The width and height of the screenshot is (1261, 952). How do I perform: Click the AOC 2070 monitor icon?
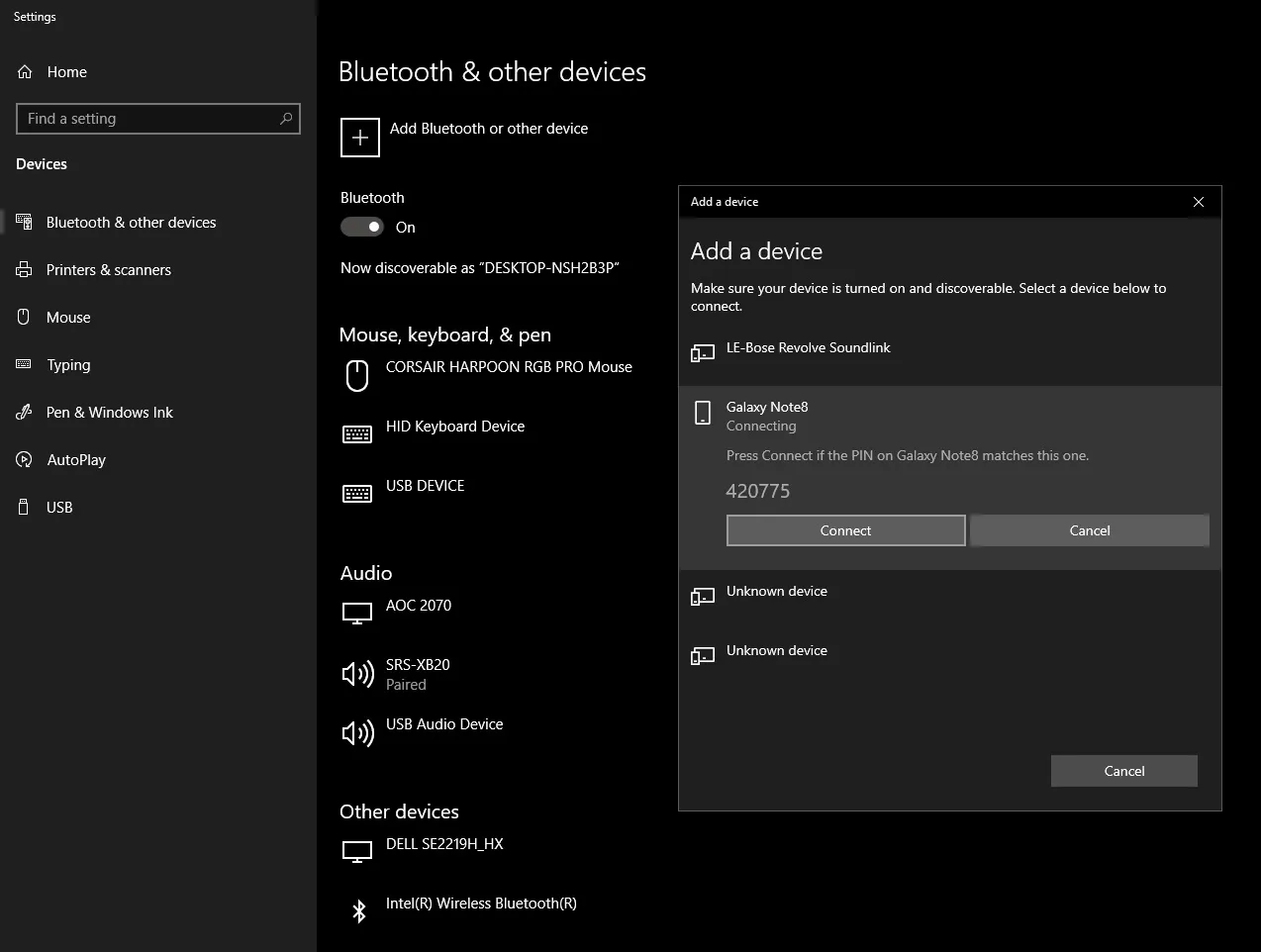coord(357,614)
